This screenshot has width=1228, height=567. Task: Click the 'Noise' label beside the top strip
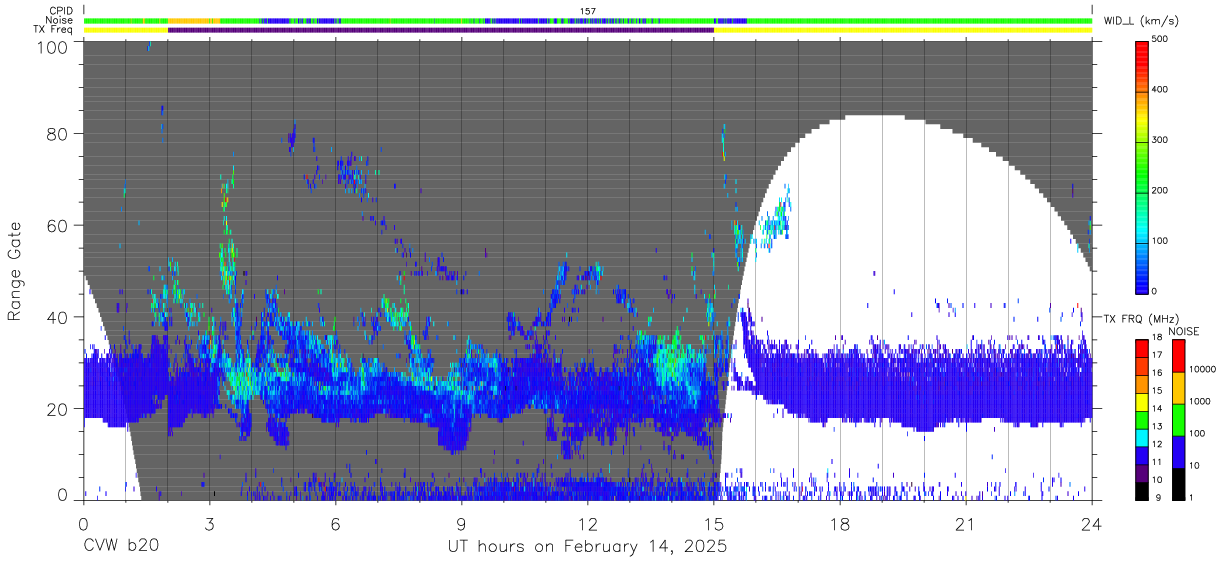coord(61,20)
